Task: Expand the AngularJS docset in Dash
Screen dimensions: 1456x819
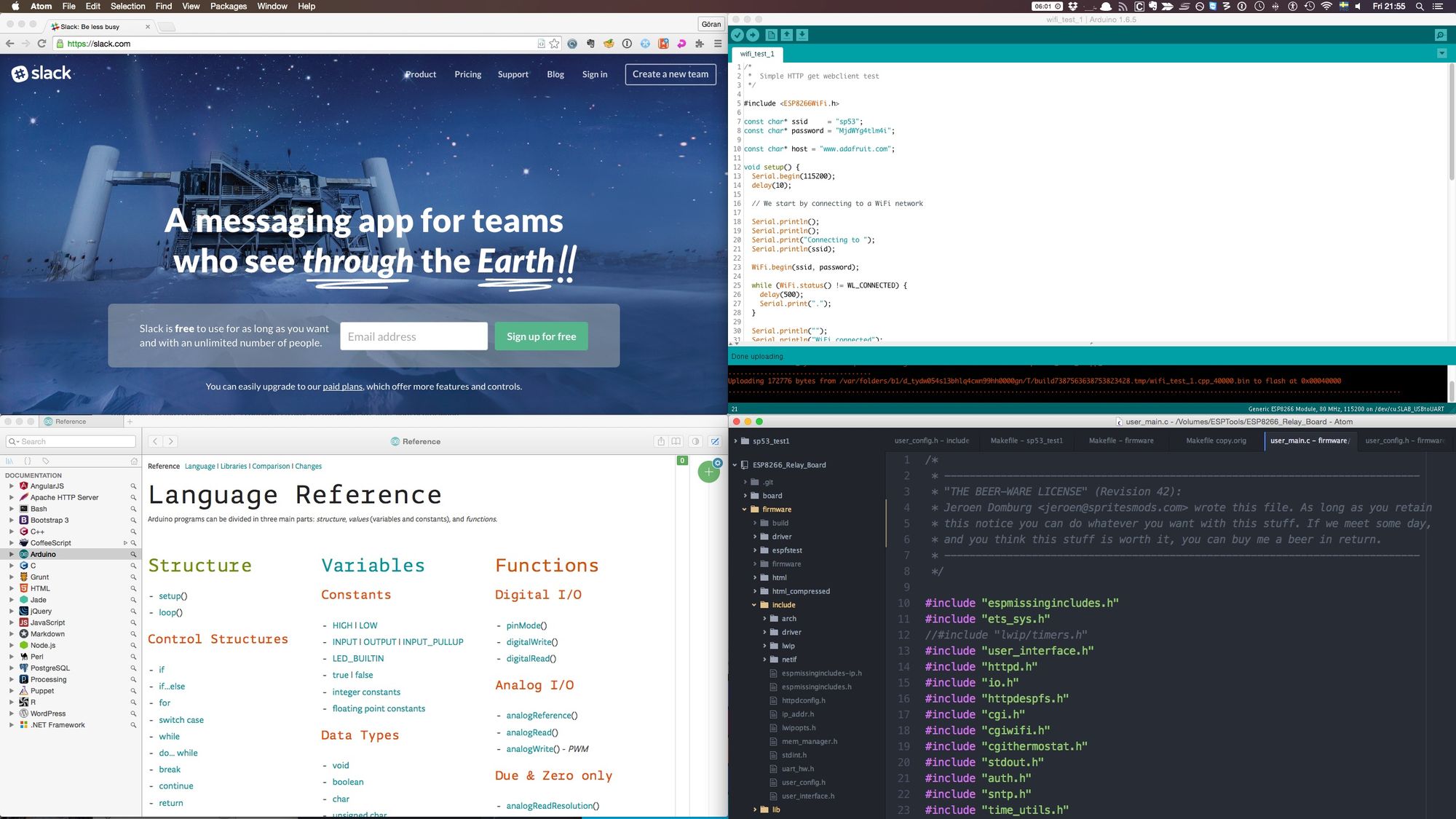Action: (11, 486)
